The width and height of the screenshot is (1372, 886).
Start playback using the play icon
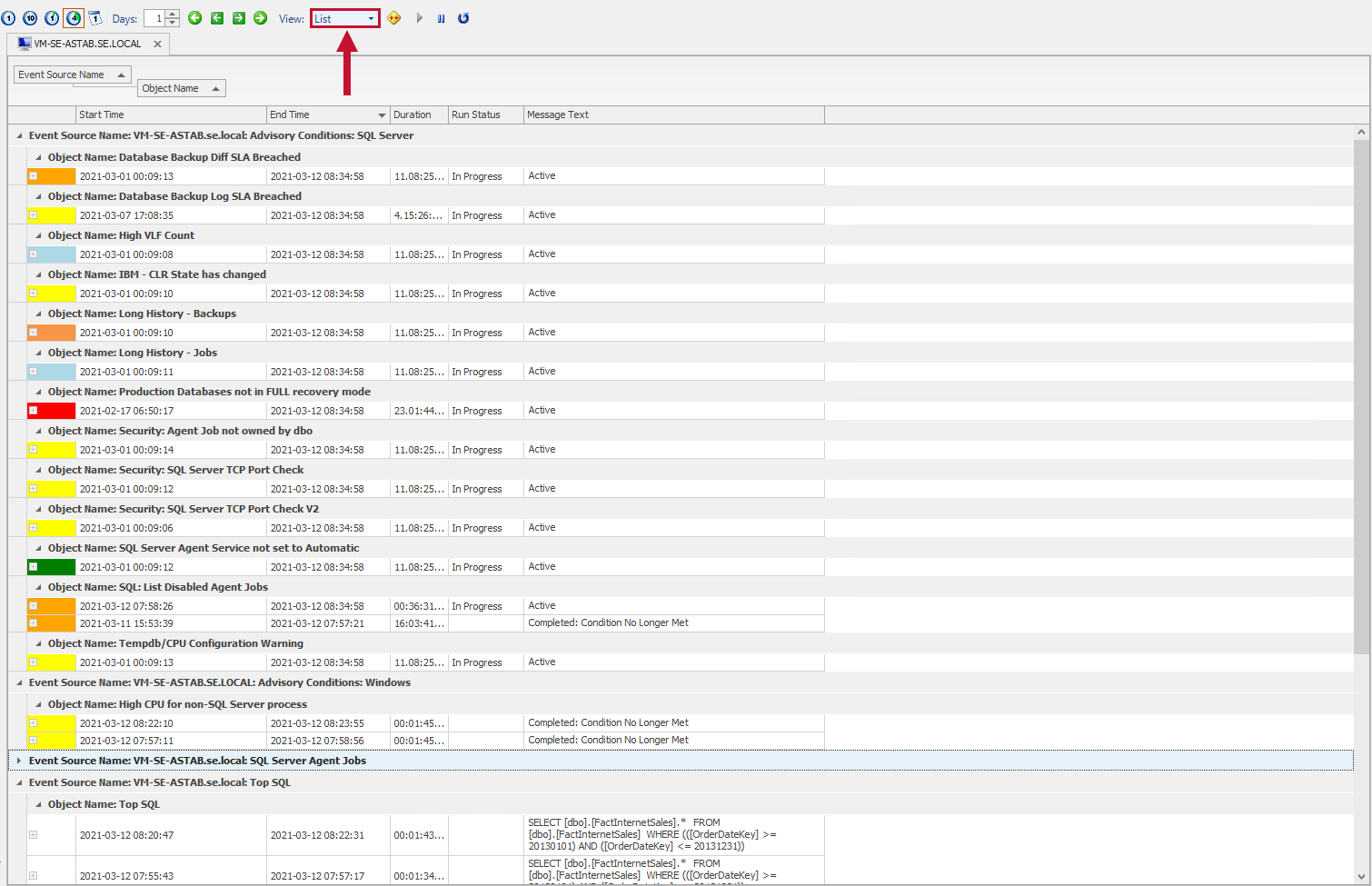[x=419, y=18]
